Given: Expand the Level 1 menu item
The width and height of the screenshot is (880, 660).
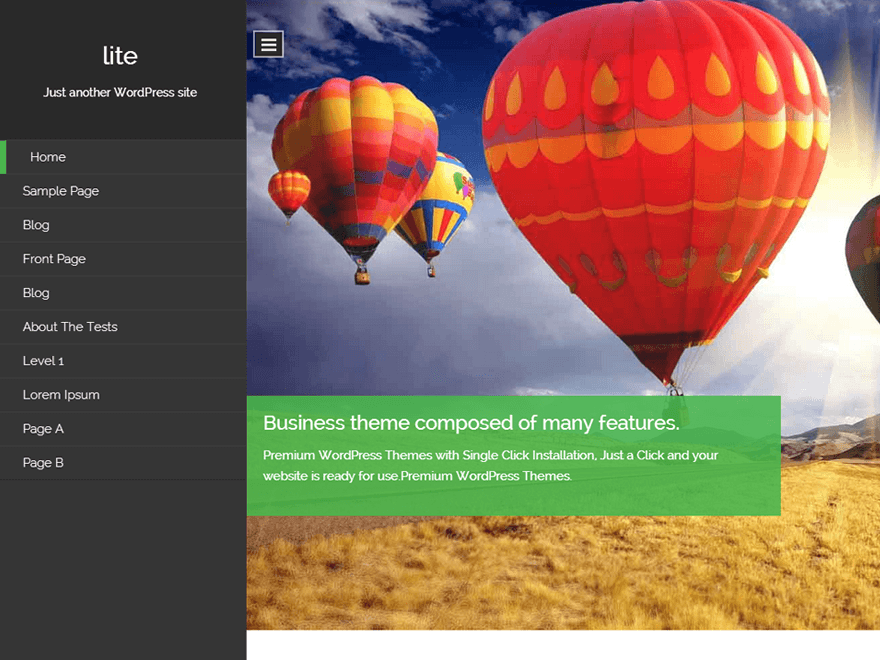Looking at the screenshot, I should (43, 360).
